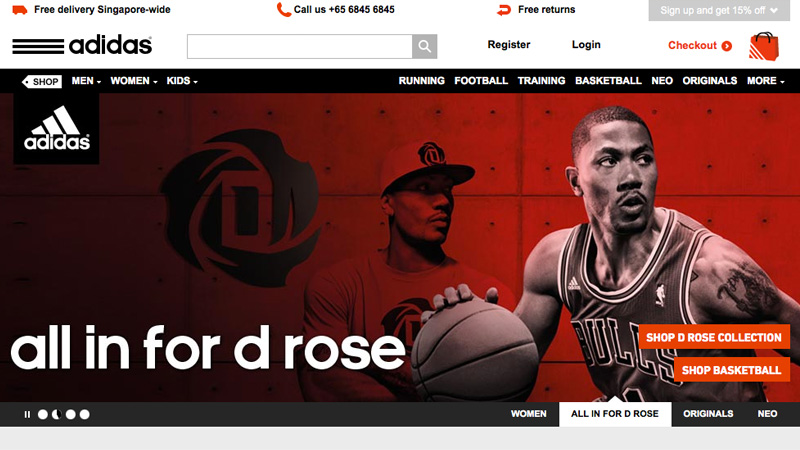The width and height of the screenshot is (800, 450).
Task: Pause the banner slideshow
Action: 27,414
